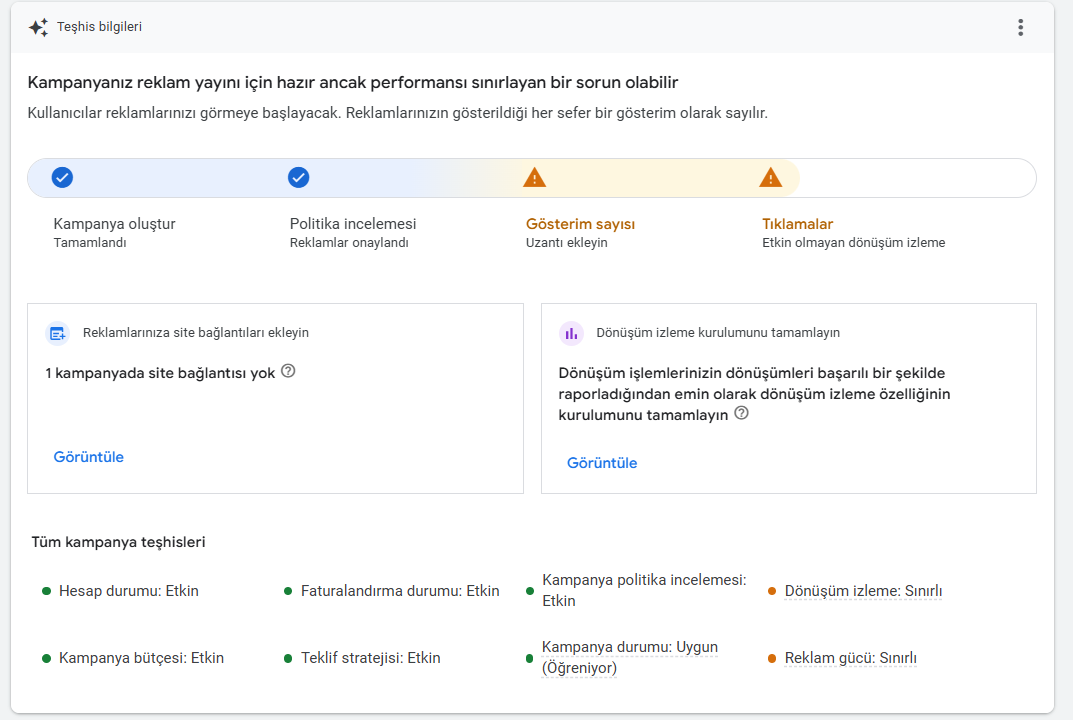Select the Gösterim sayısı step label
1073x720 pixels.
tap(580, 224)
